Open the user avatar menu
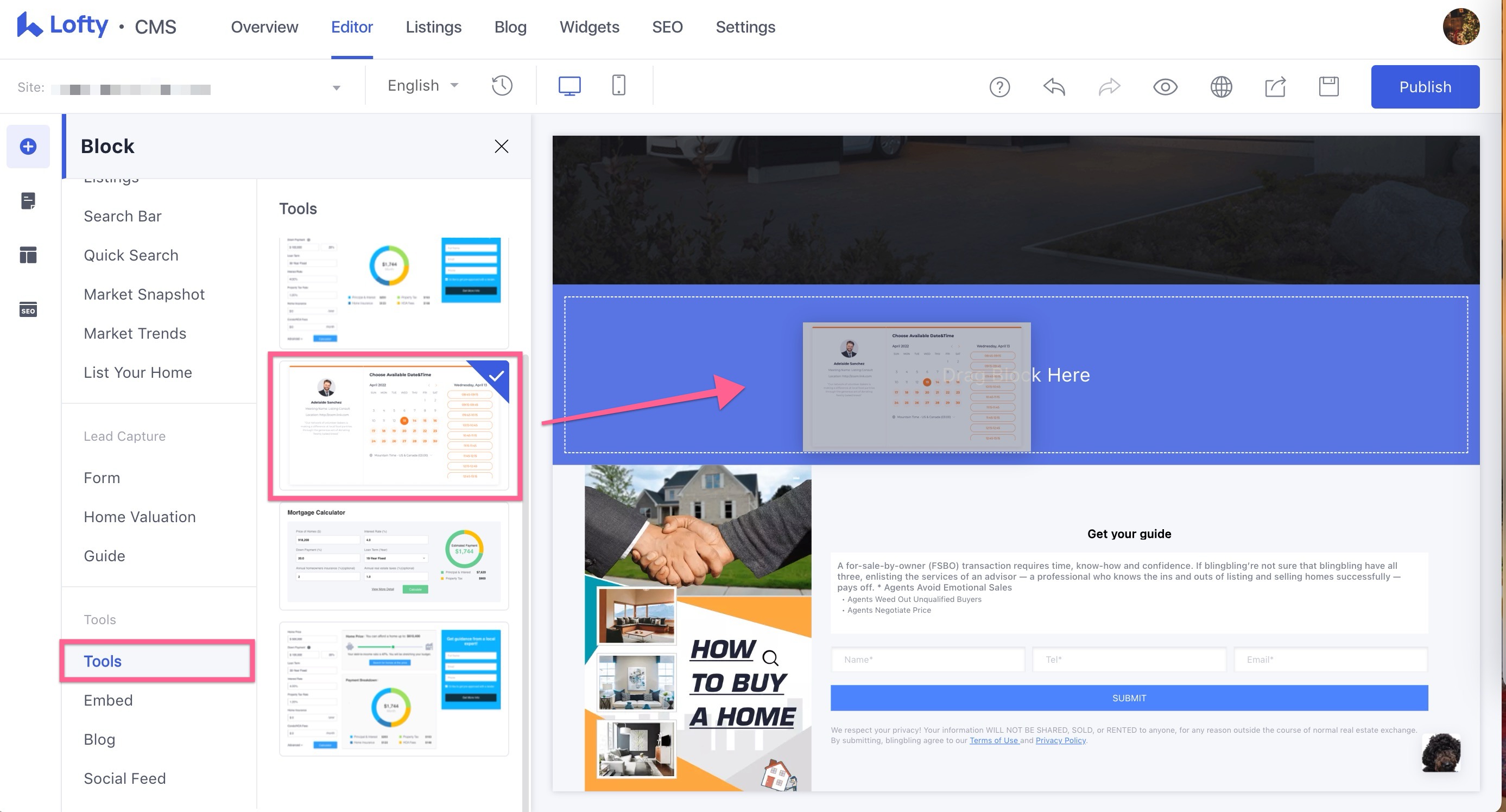This screenshot has height=812, width=1506. click(x=1460, y=27)
